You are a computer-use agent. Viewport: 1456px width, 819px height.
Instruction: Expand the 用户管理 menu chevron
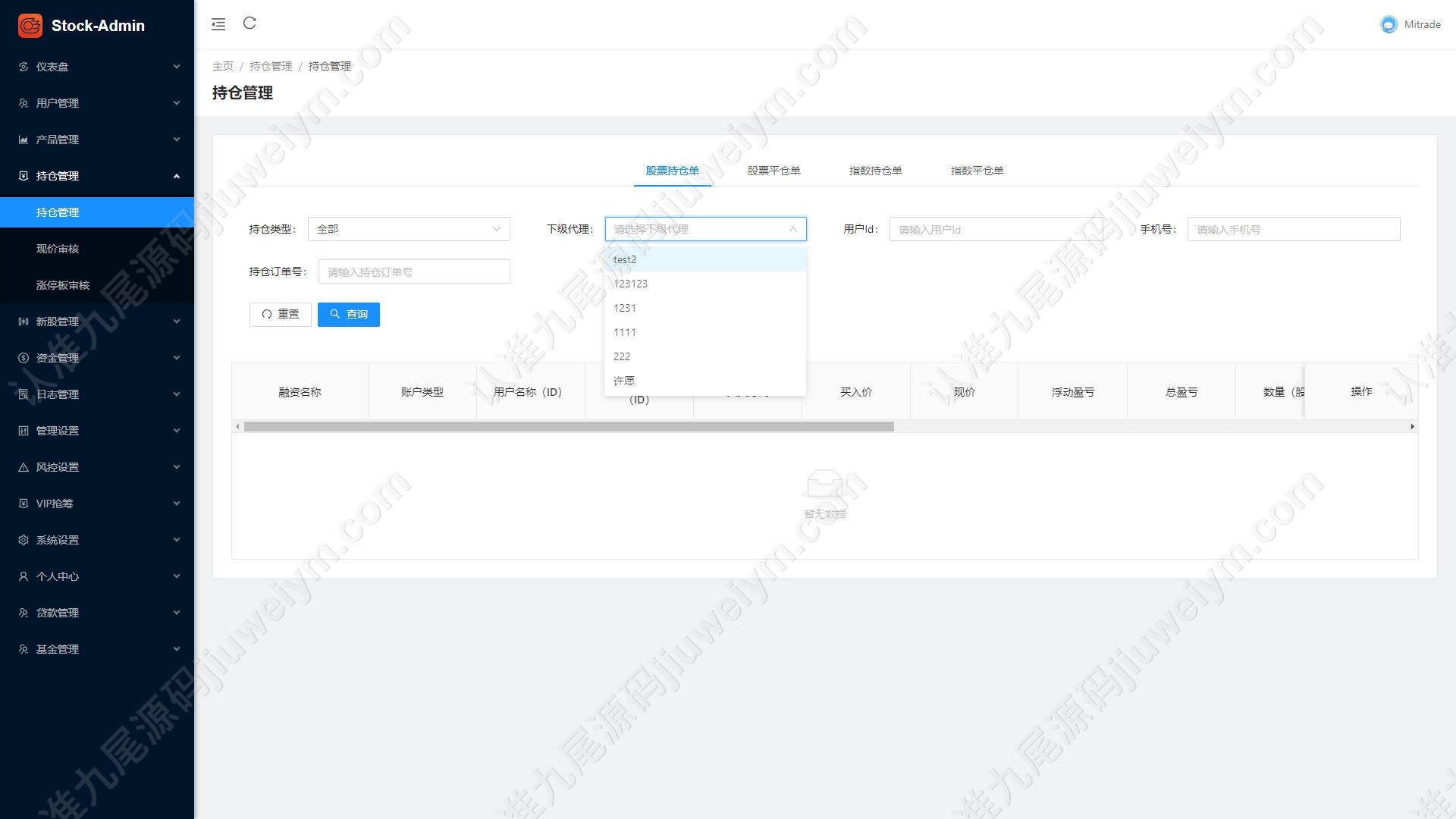click(177, 103)
